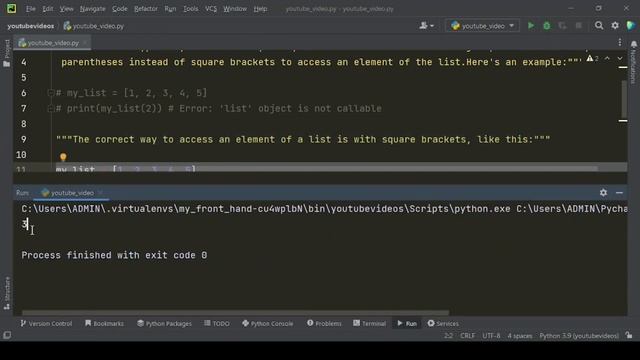Open the File menu
The height and width of the screenshot is (360, 640).
point(31,9)
